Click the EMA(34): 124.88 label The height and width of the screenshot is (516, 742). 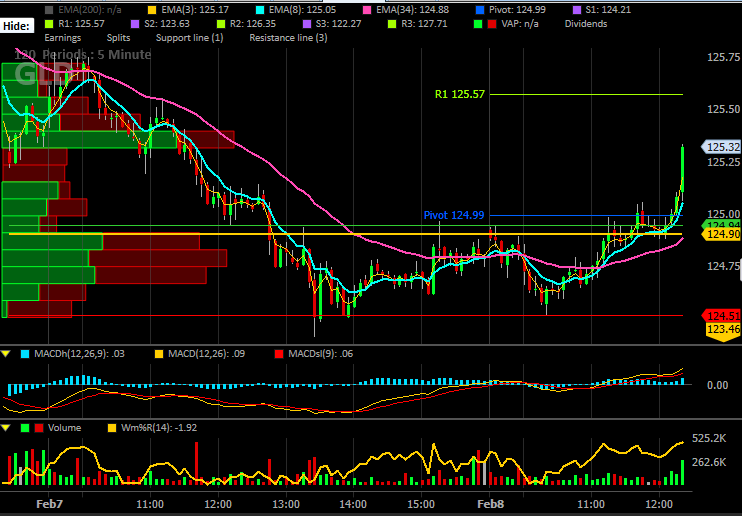click(x=412, y=9)
